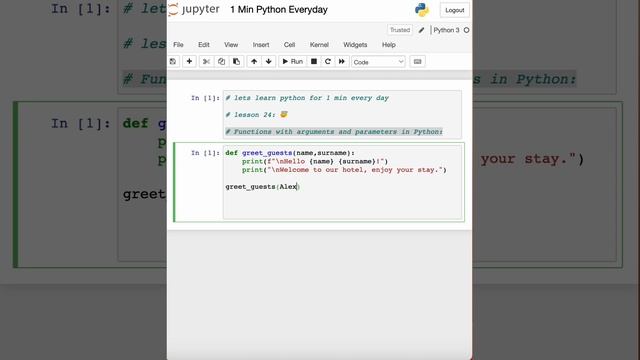Click the comment 'lets learn python' line
Viewport: 640px width, 360px height.
(x=307, y=98)
